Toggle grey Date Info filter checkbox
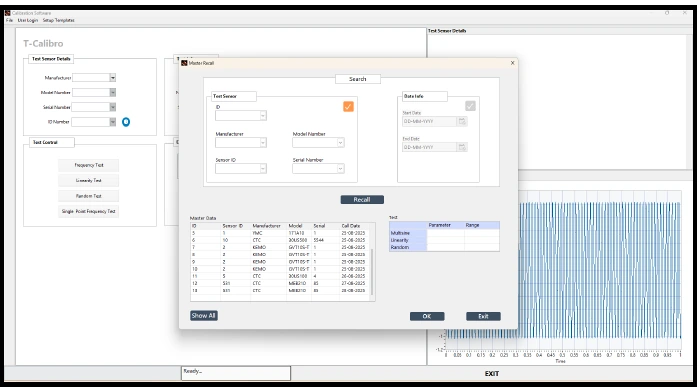Screen dimensions: 699x387 [x=470, y=106]
